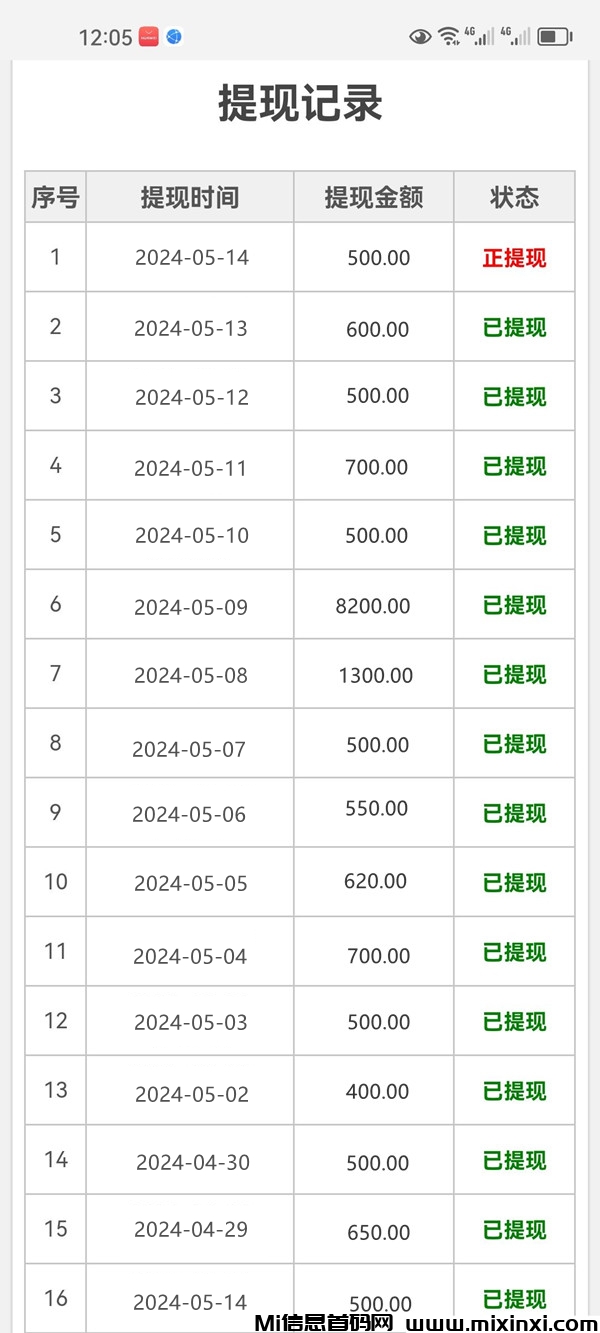Tap the first 4G signal icon
Screen dimensions: 600x1333
(483, 37)
